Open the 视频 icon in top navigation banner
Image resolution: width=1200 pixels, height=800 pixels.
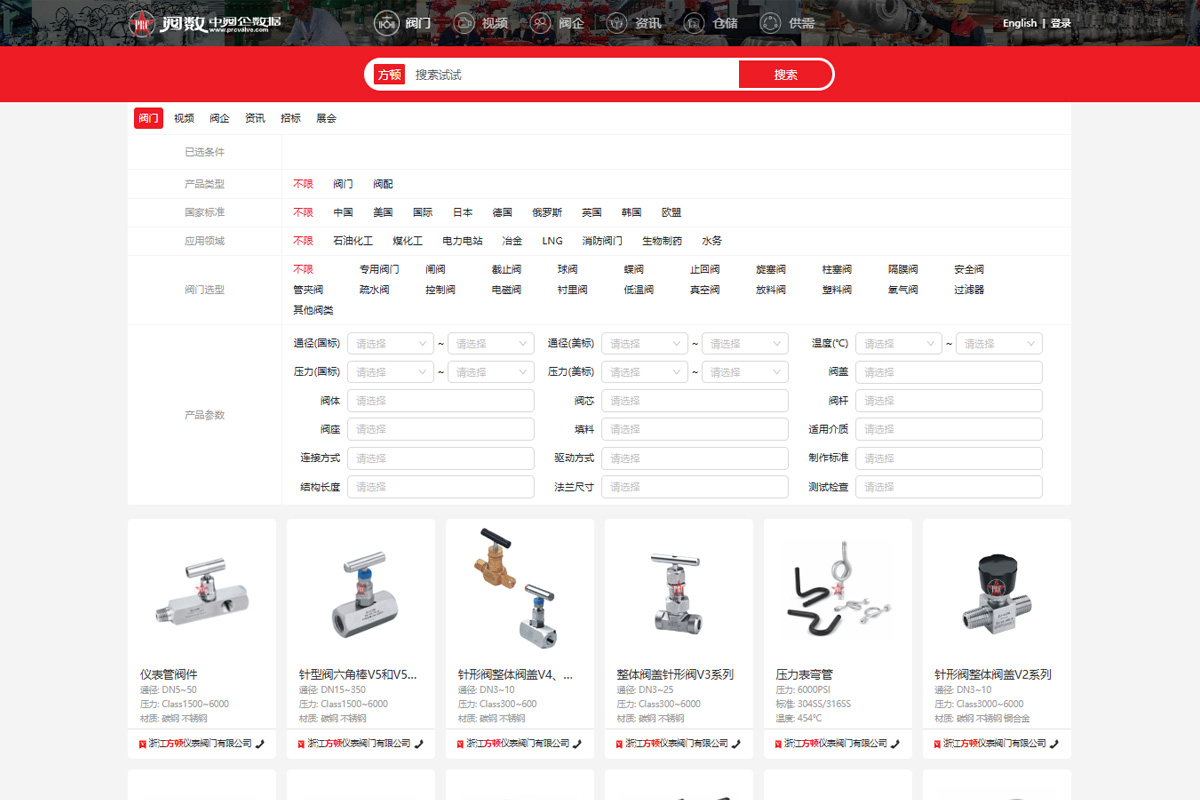coord(464,23)
